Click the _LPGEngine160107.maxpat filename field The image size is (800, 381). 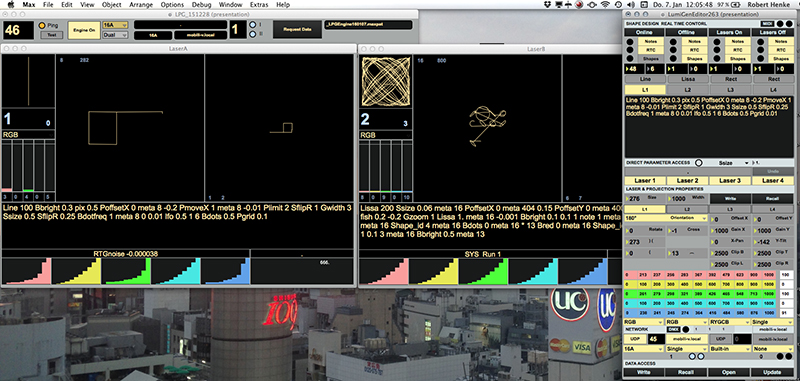[368, 25]
